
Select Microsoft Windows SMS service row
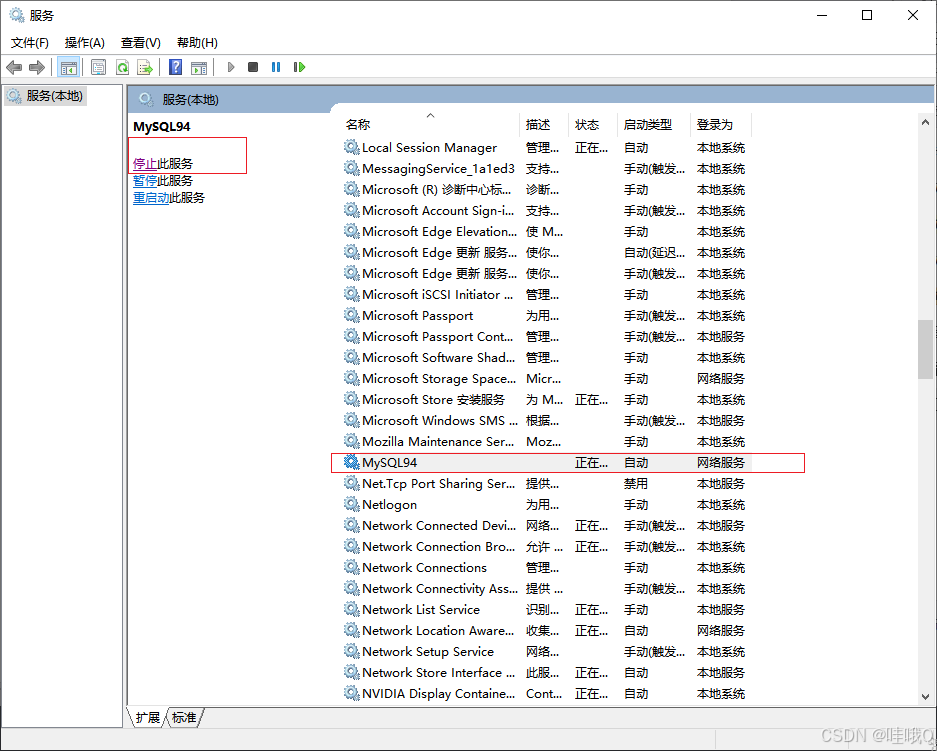[547, 420]
